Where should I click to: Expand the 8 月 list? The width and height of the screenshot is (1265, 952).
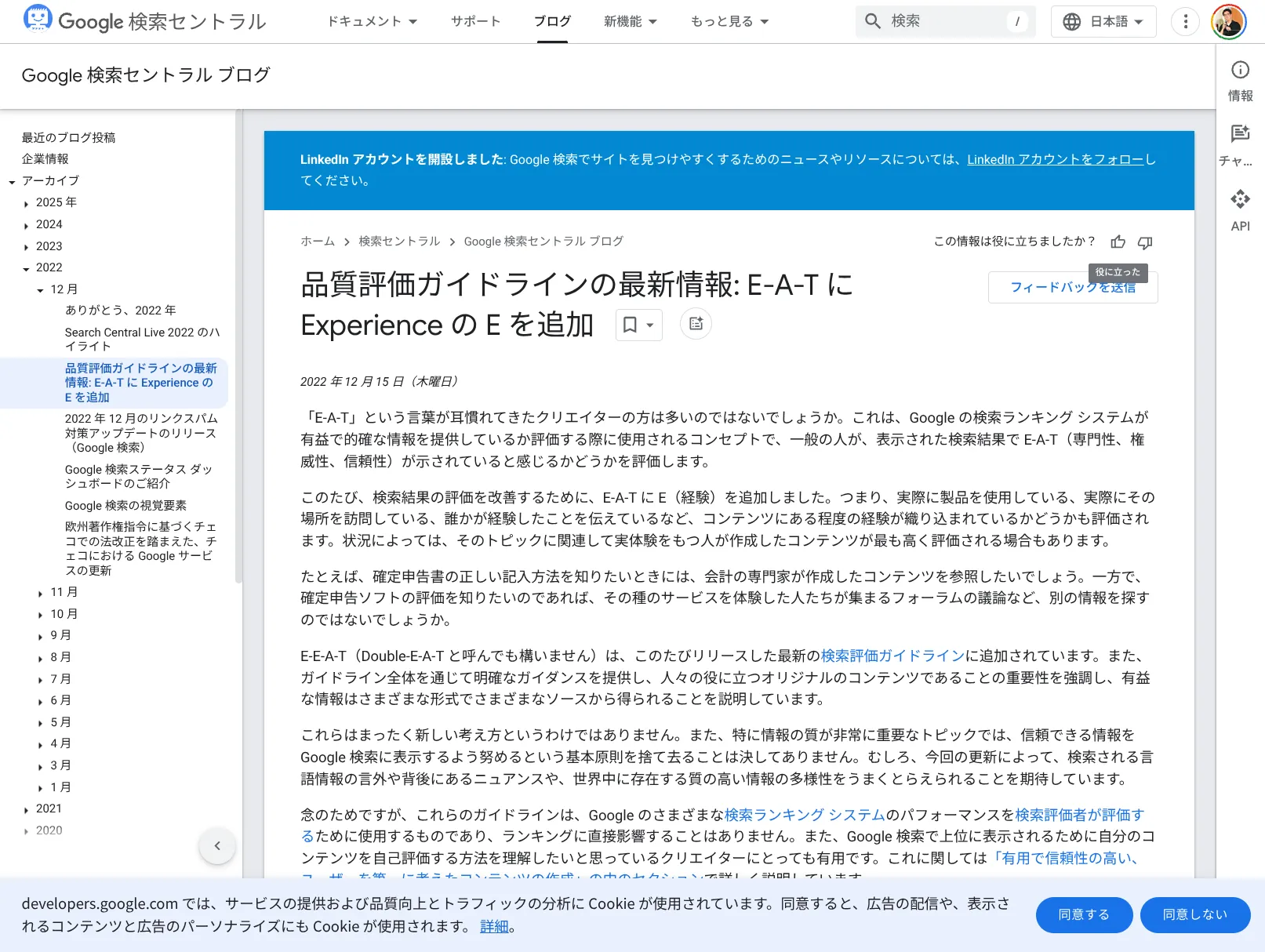(41, 658)
